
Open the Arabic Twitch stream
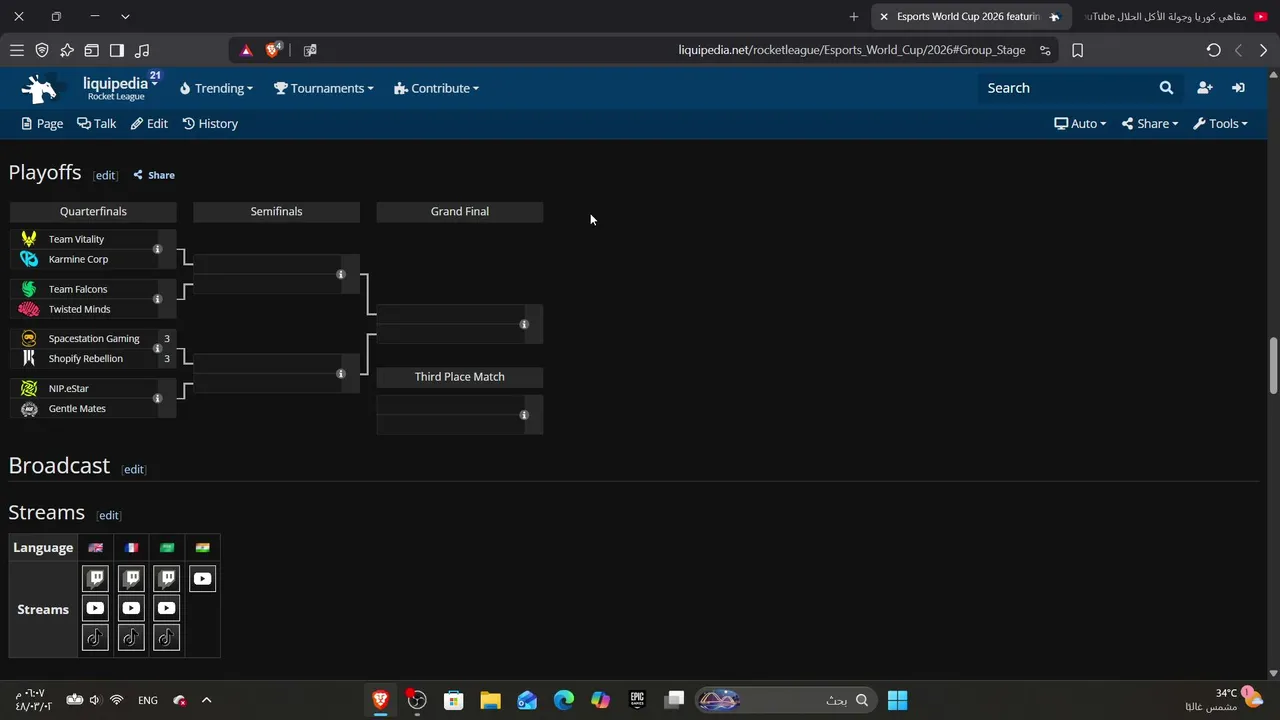click(167, 578)
